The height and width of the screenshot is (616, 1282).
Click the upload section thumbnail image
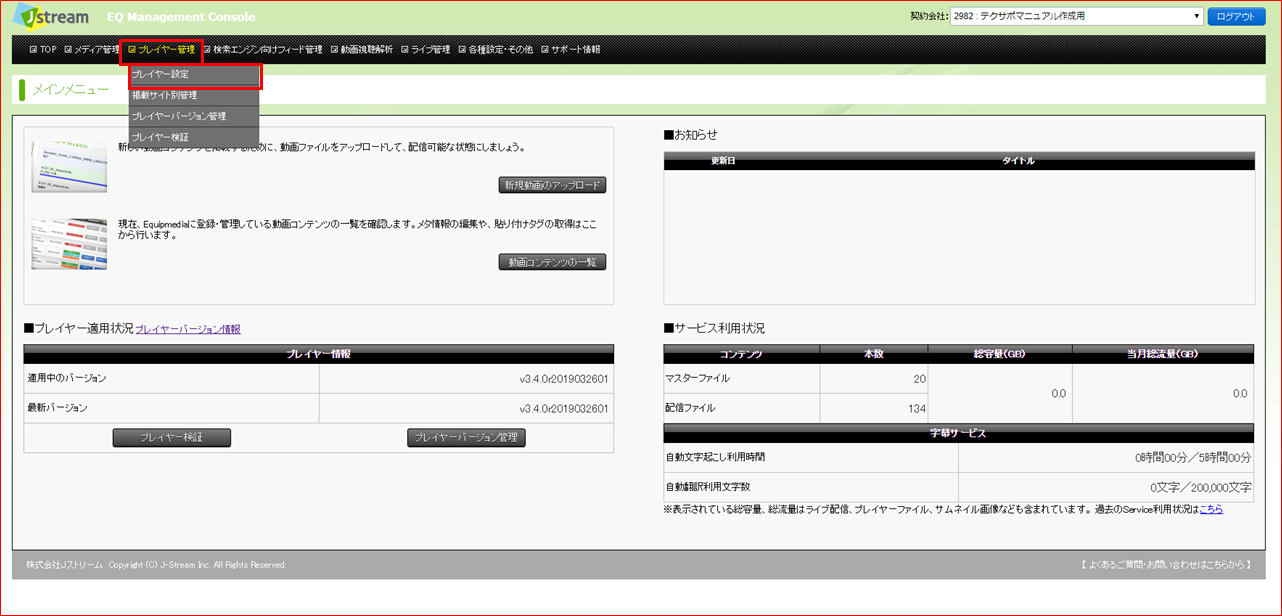coord(69,166)
